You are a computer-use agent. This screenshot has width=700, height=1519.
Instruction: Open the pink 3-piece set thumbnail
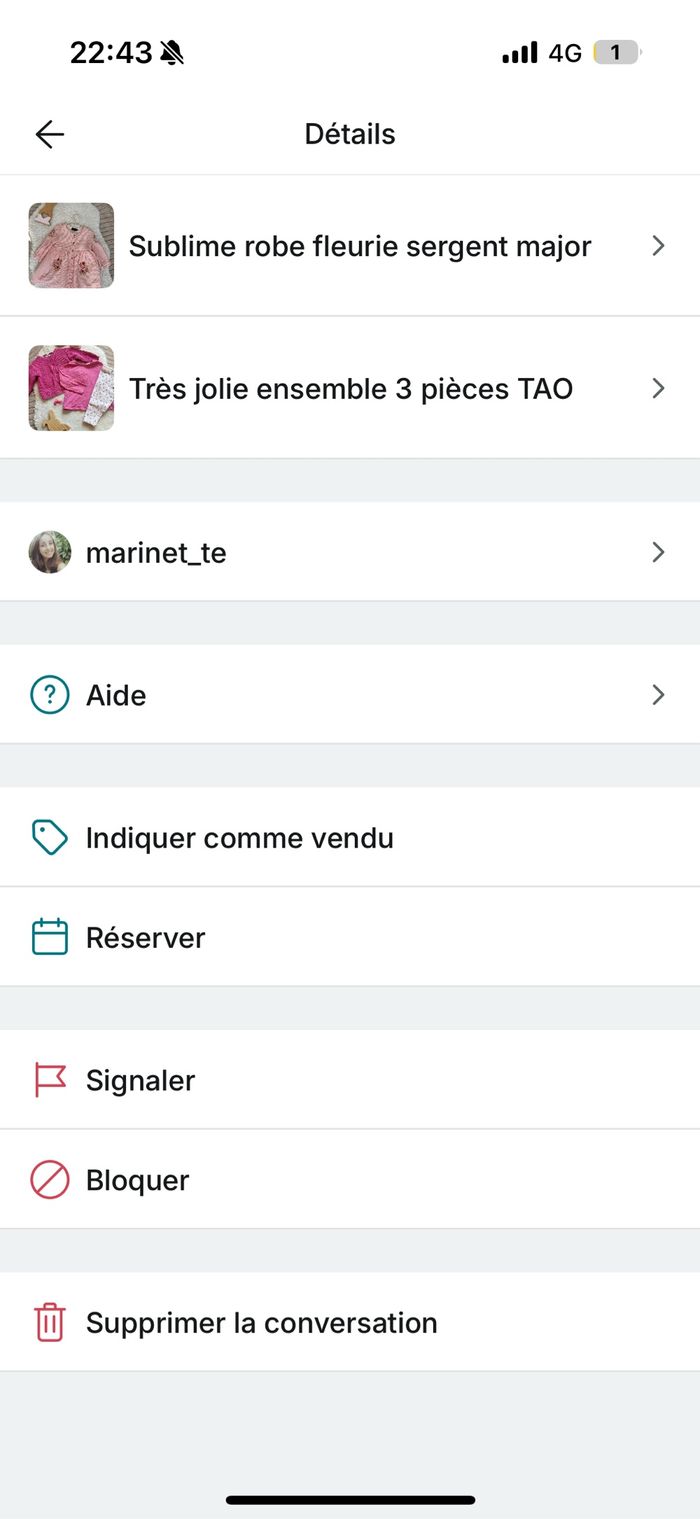tap(71, 388)
